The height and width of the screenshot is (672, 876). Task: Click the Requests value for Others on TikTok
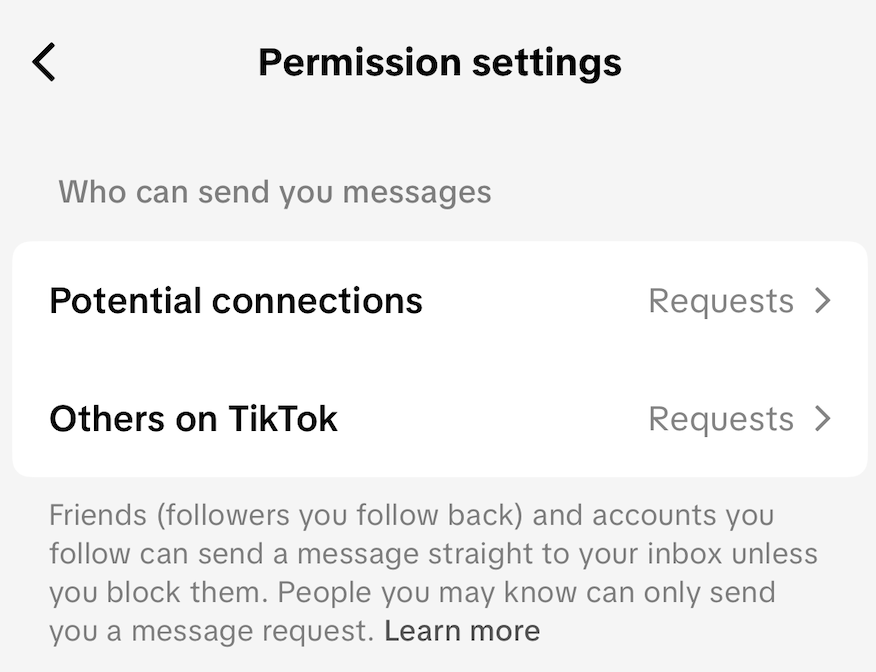(720, 418)
